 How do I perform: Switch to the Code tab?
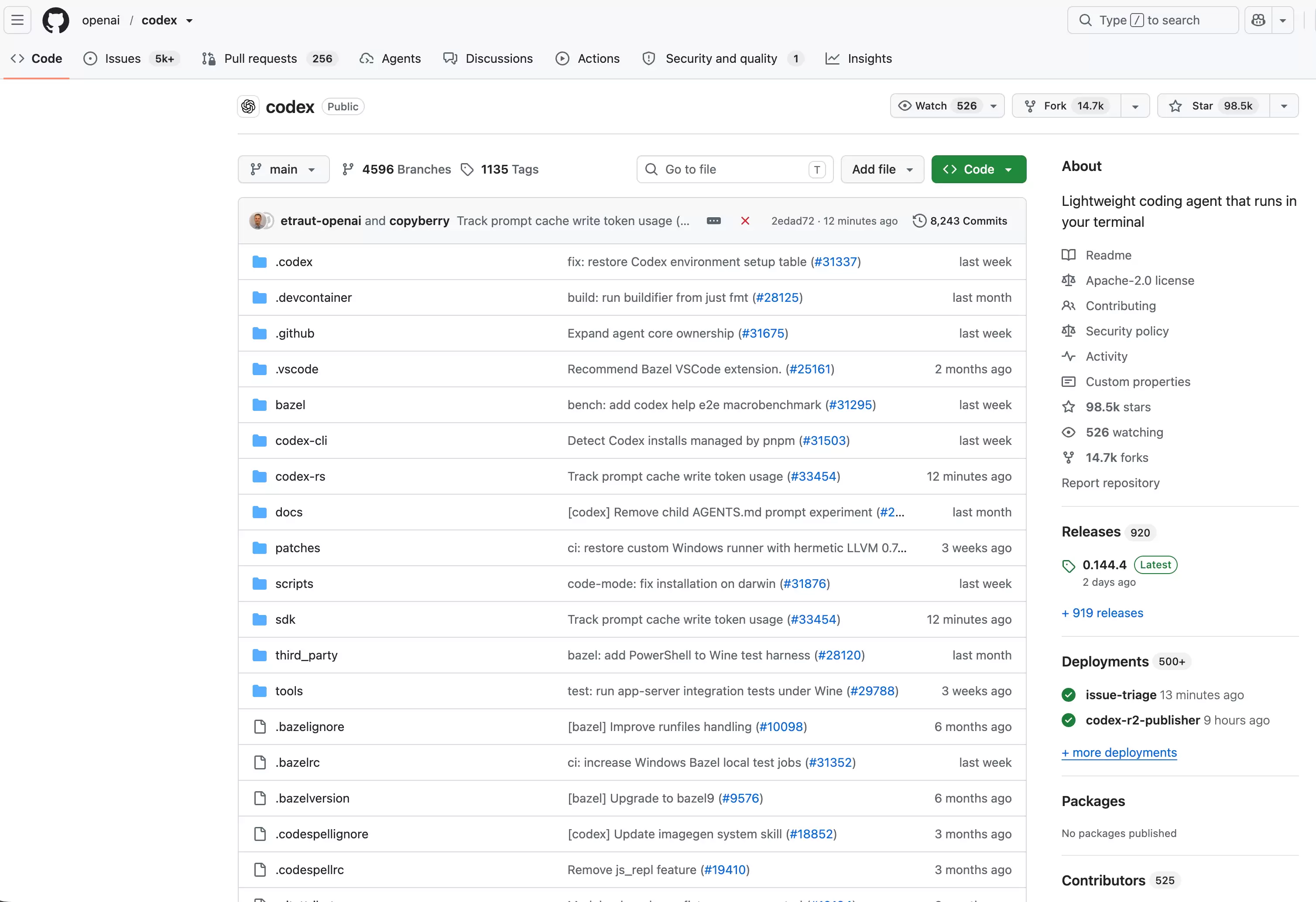click(36, 58)
